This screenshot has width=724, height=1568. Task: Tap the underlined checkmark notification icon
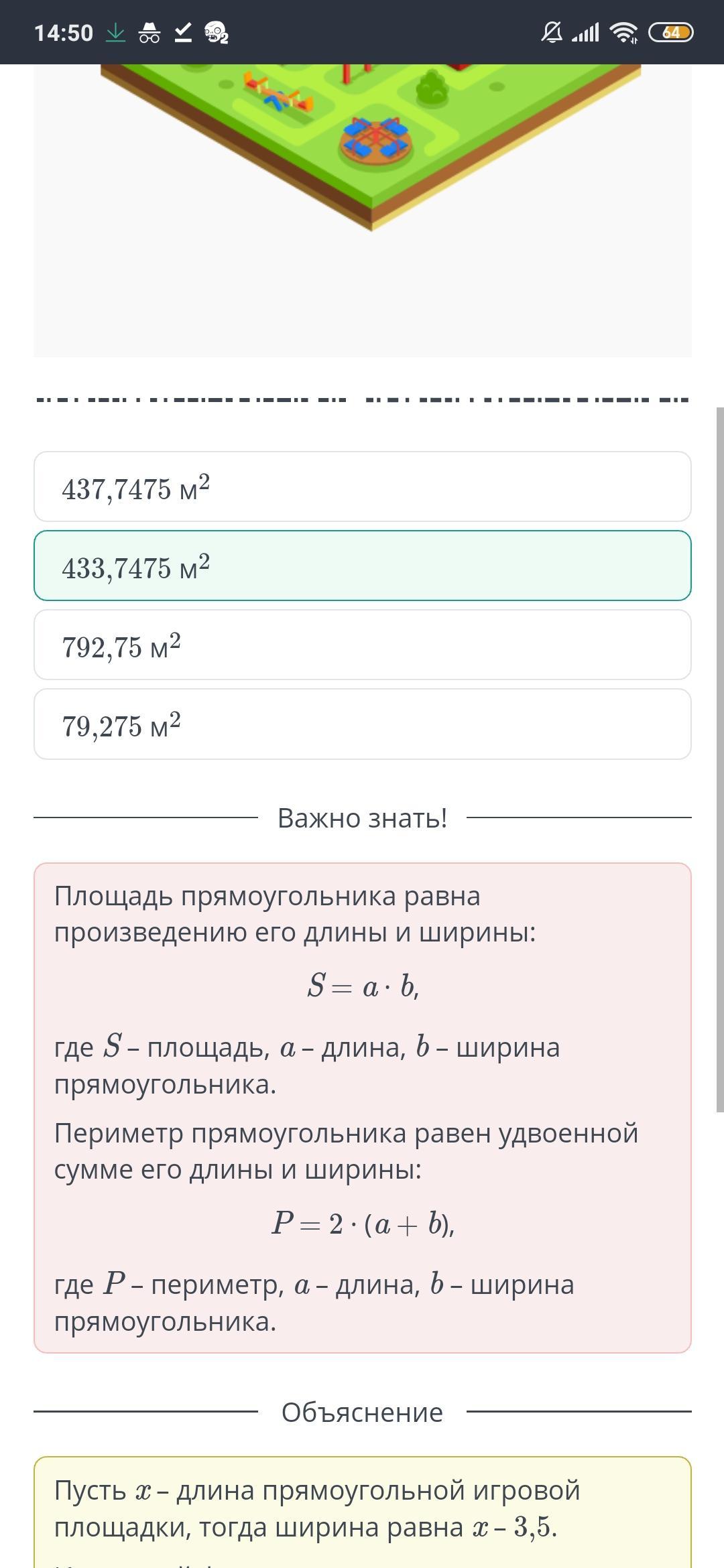183,32
